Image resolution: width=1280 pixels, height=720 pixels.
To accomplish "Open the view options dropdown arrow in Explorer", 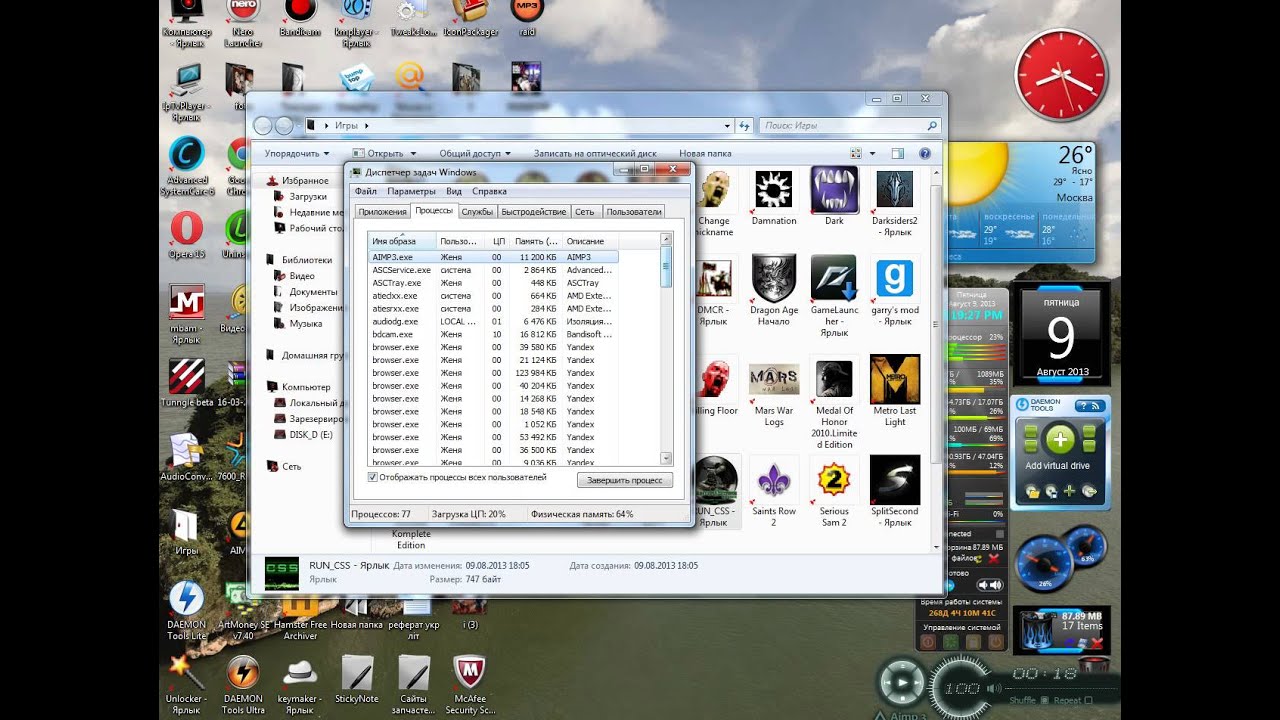I will click(873, 154).
